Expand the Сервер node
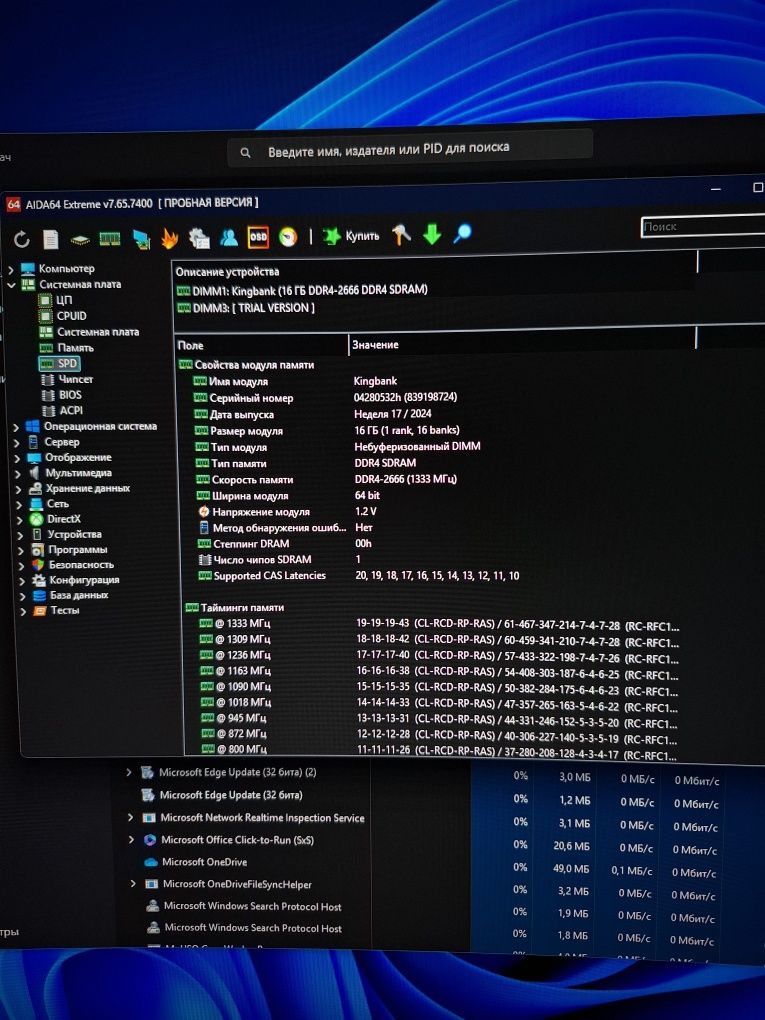 [17, 443]
